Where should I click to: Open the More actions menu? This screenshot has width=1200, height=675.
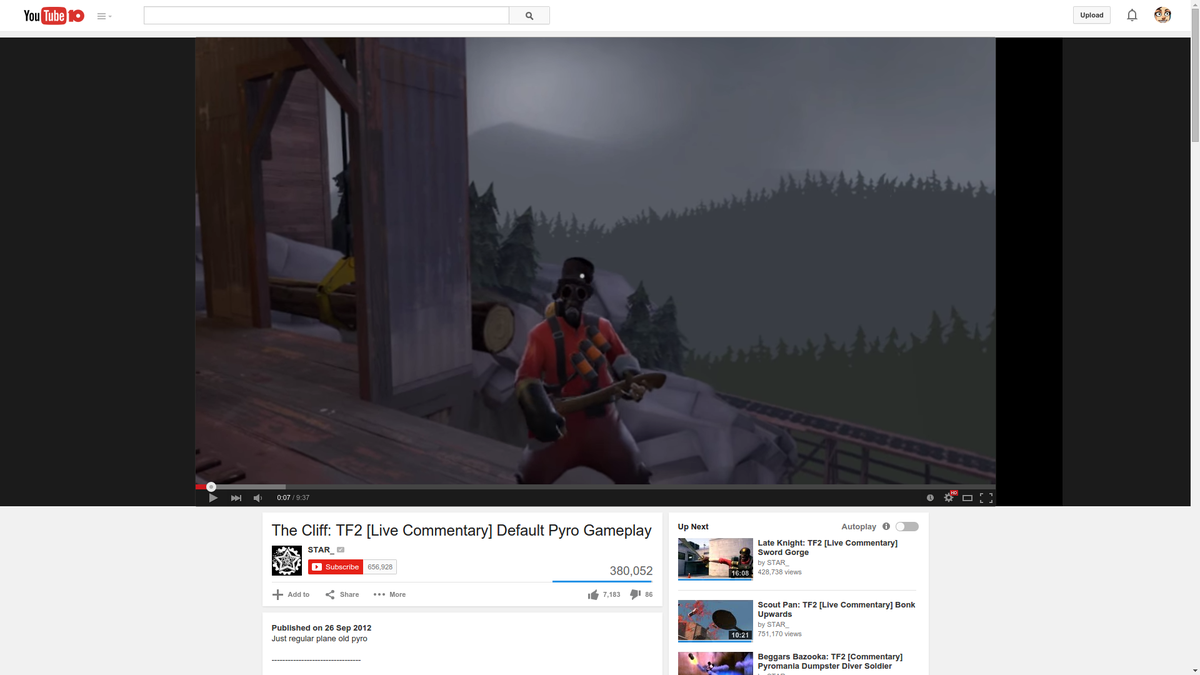(390, 594)
